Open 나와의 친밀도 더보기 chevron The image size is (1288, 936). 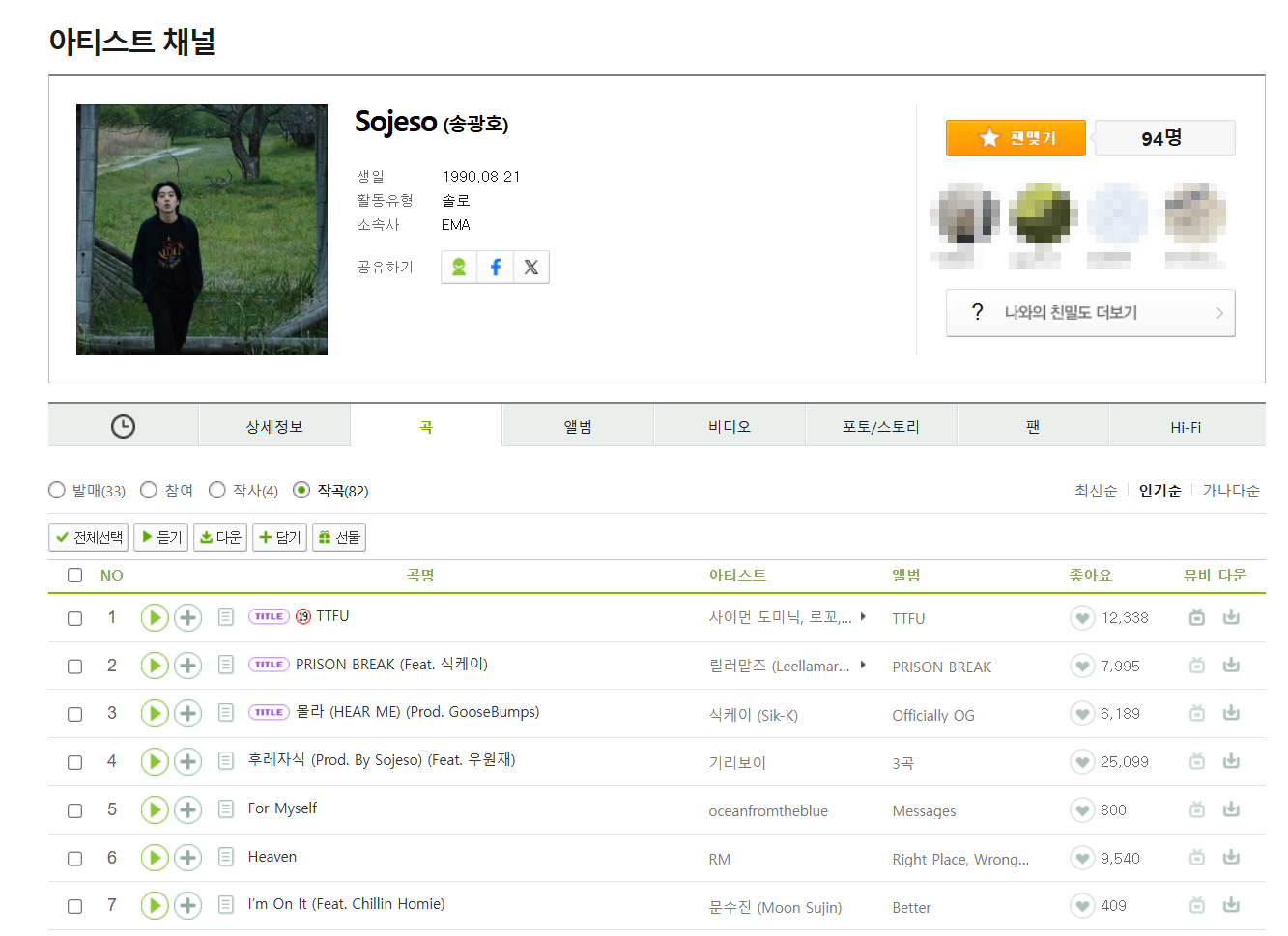tap(1219, 313)
